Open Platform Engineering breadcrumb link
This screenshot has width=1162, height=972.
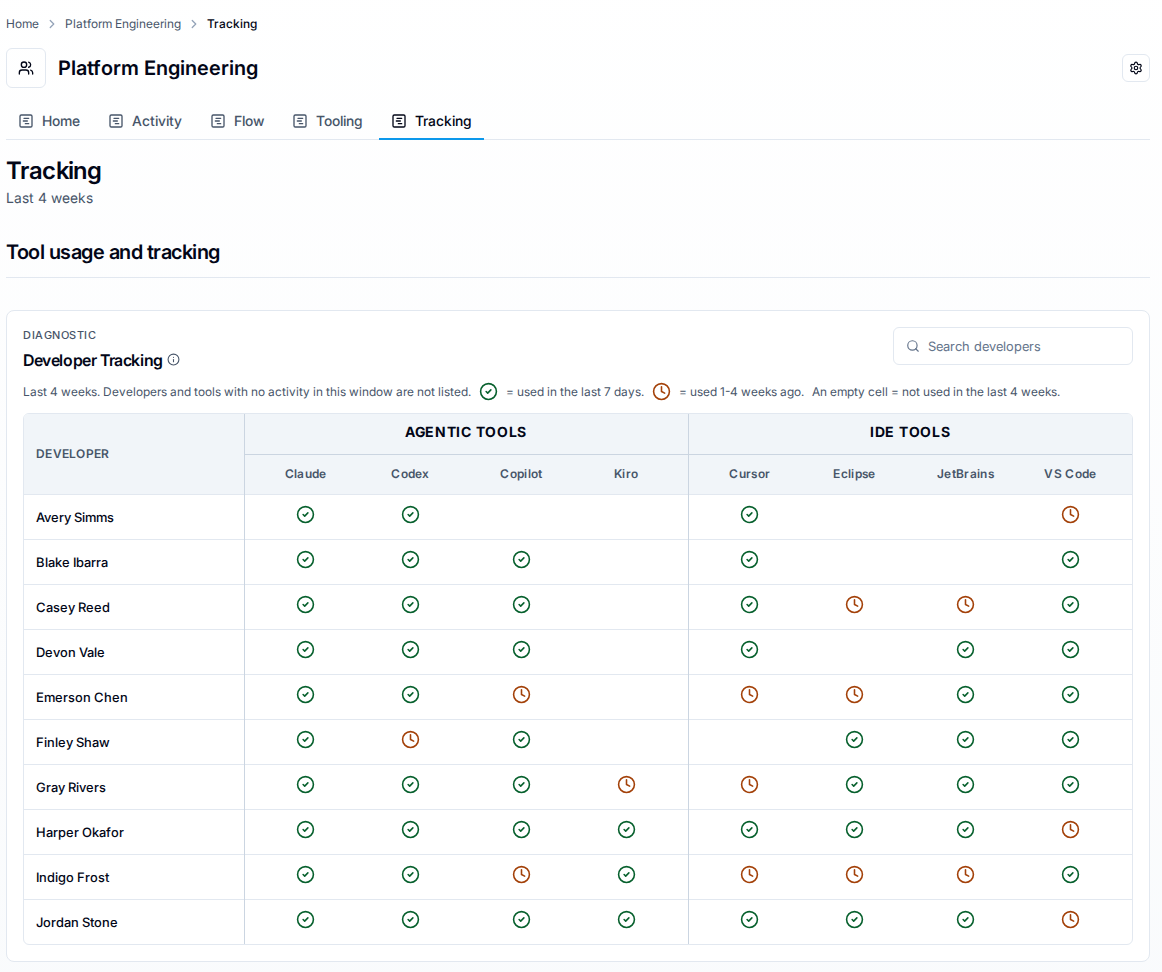point(123,24)
